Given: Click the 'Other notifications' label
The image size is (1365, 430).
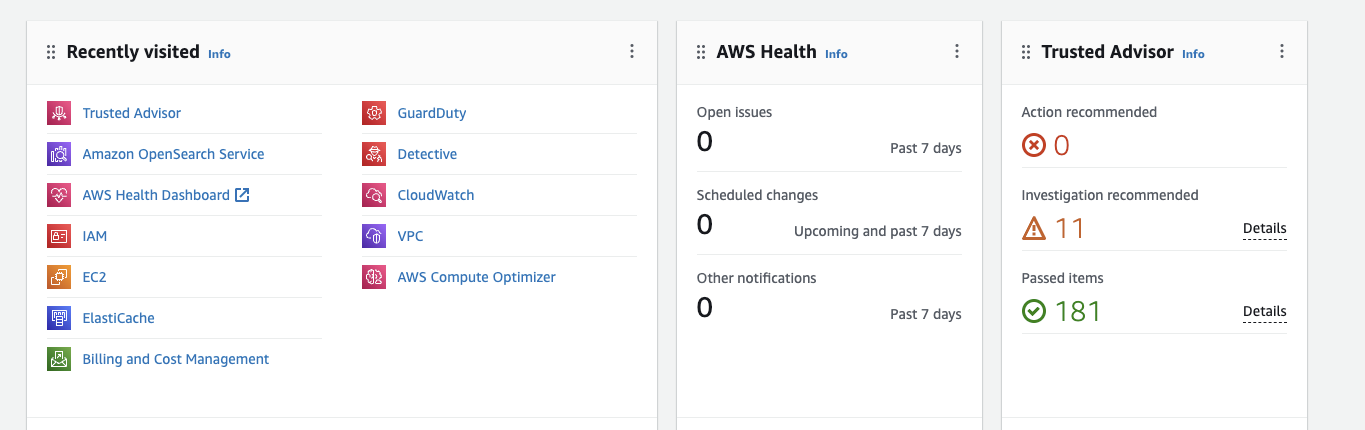Looking at the screenshot, I should (x=756, y=278).
